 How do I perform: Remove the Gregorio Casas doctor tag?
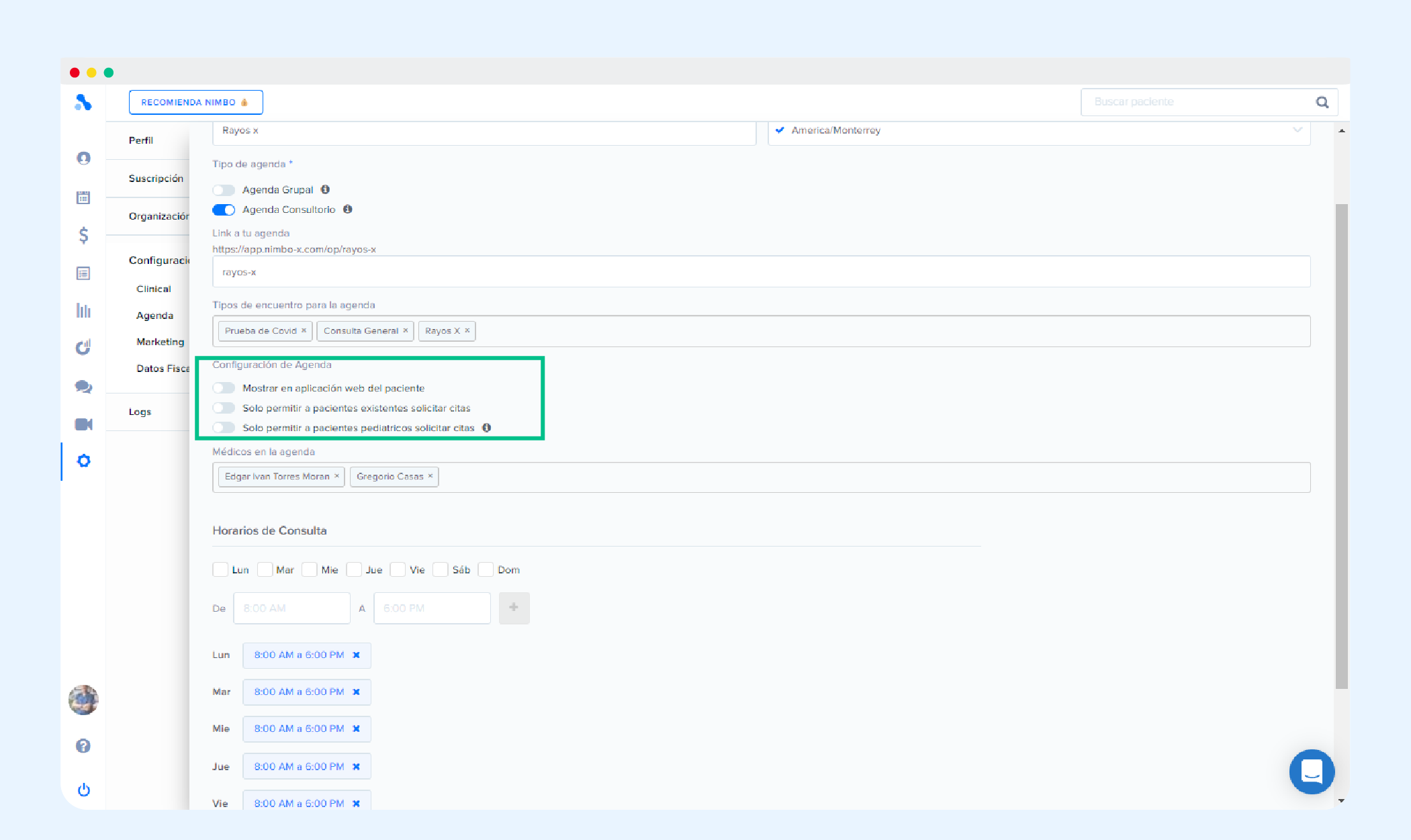pyautogui.click(x=430, y=476)
